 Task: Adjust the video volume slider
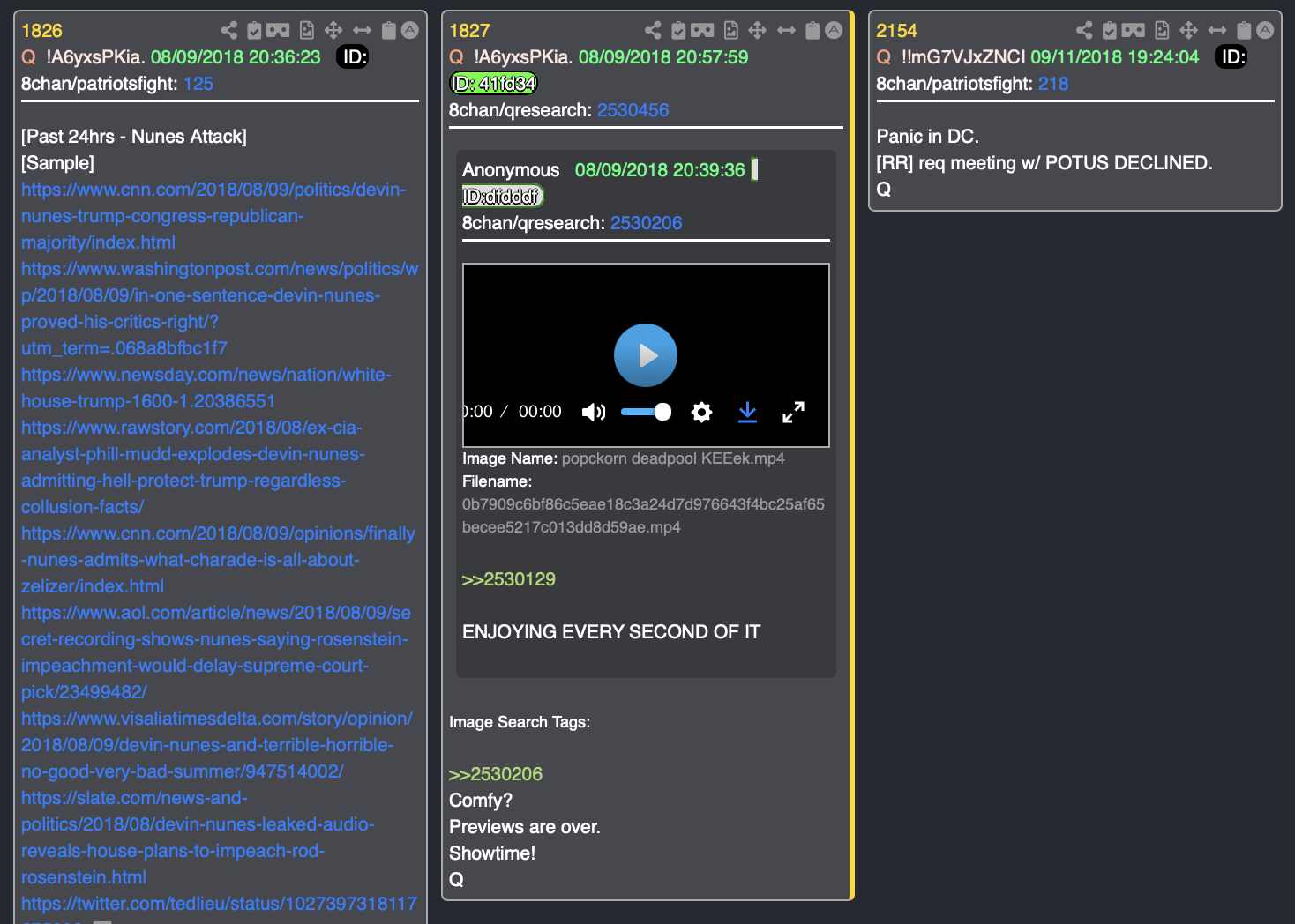(646, 412)
